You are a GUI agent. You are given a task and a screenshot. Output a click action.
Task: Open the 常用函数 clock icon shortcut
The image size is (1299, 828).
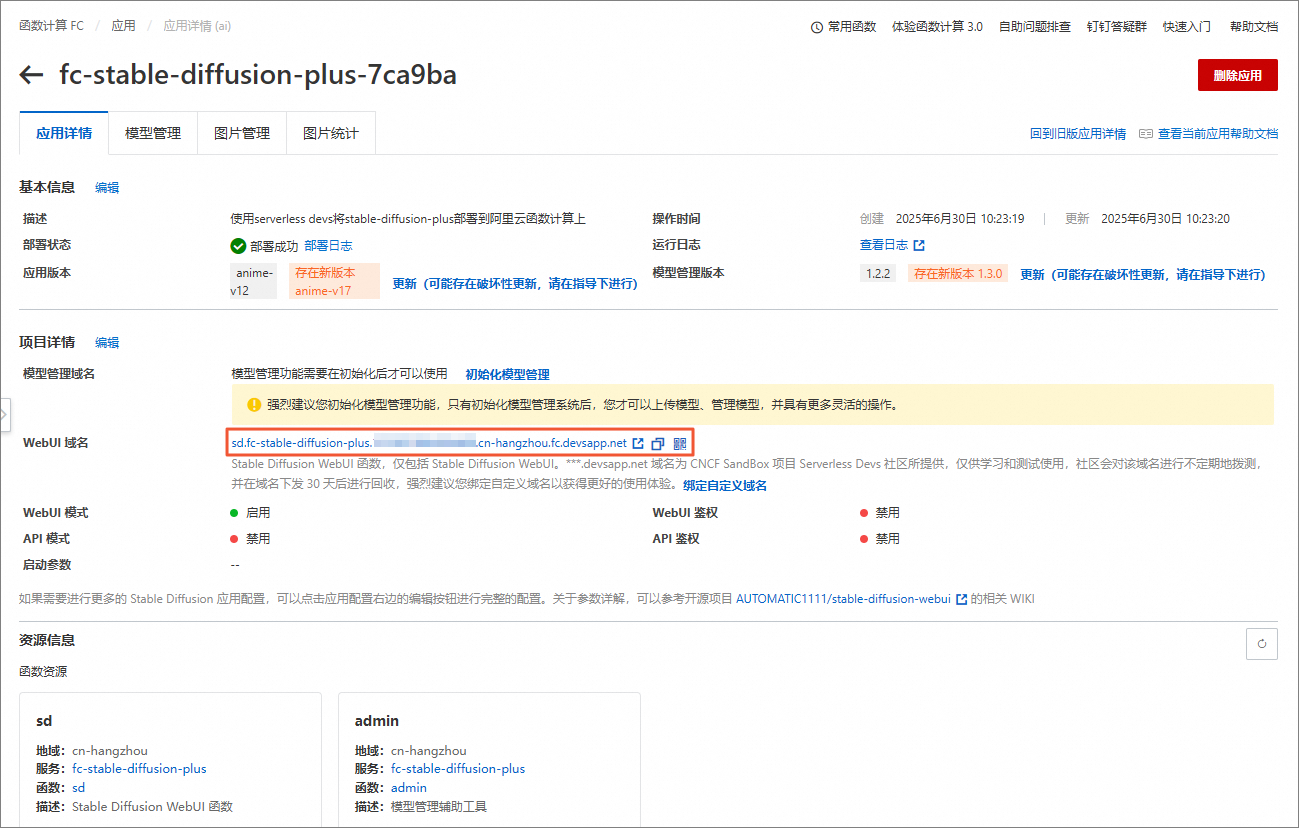click(x=817, y=27)
